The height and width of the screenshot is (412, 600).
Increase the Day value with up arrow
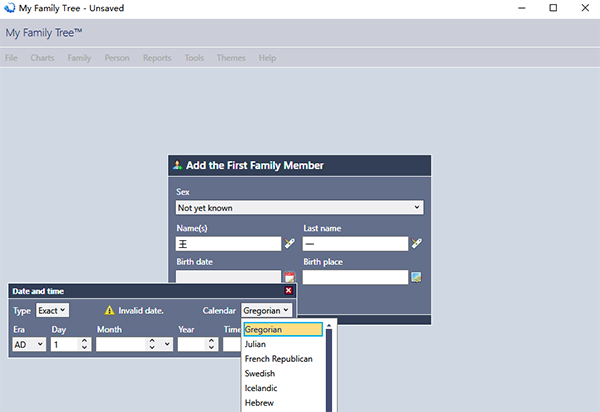85,340
